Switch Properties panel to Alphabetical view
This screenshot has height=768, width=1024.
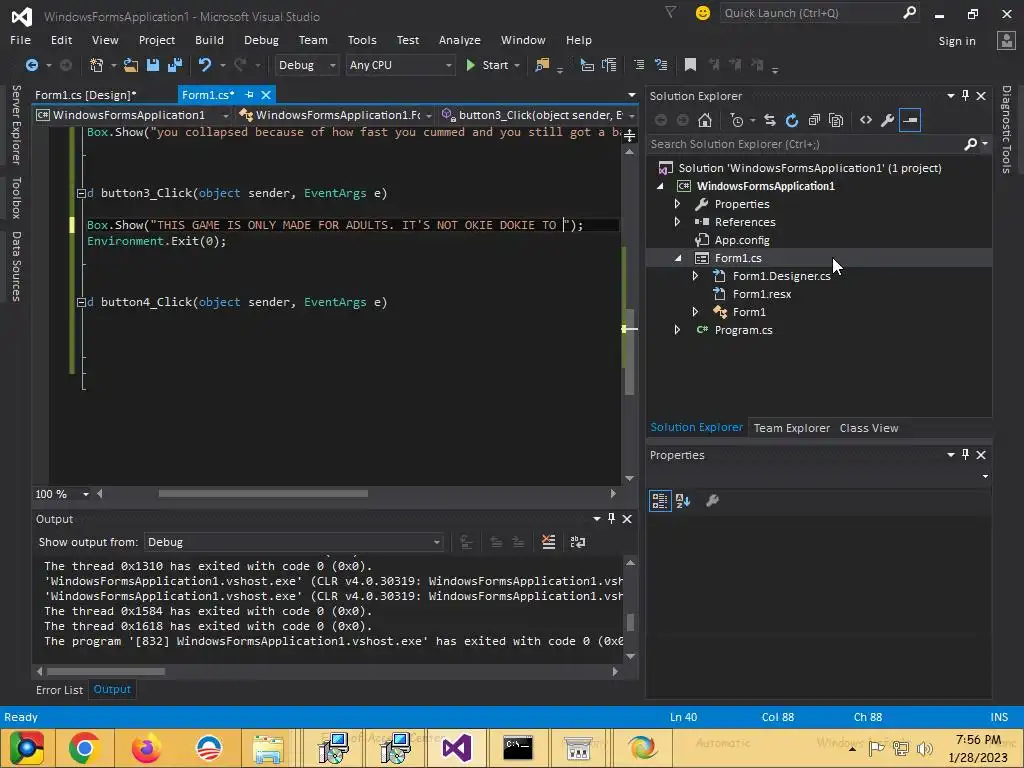[x=683, y=501]
